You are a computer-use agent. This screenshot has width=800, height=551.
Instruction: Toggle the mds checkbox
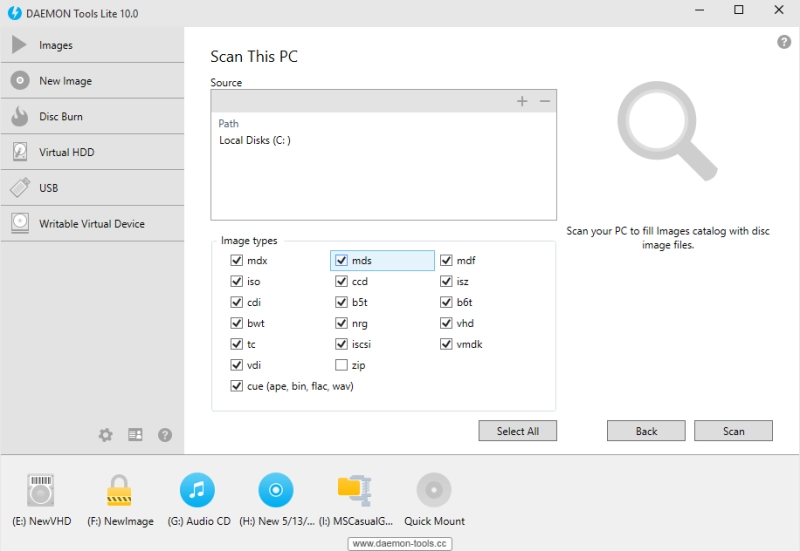tap(341, 260)
